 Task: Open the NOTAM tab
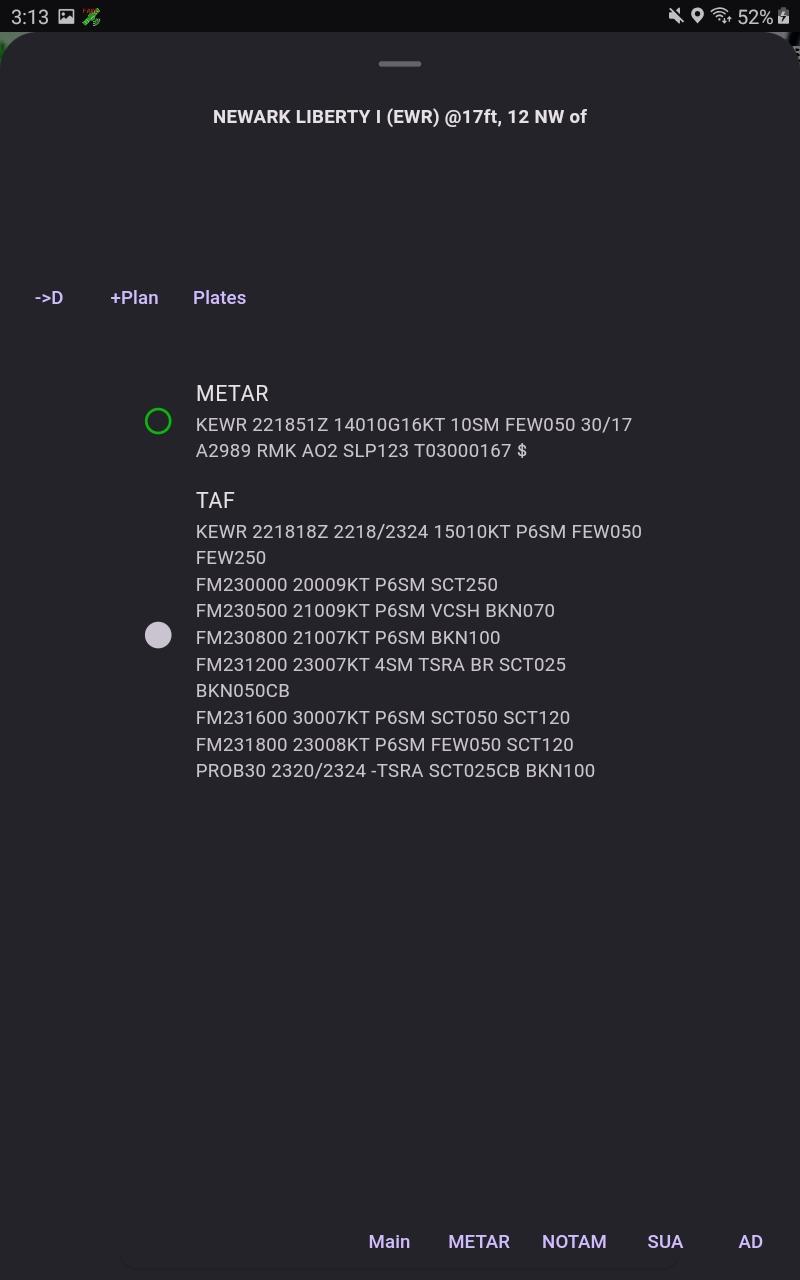[574, 1241]
